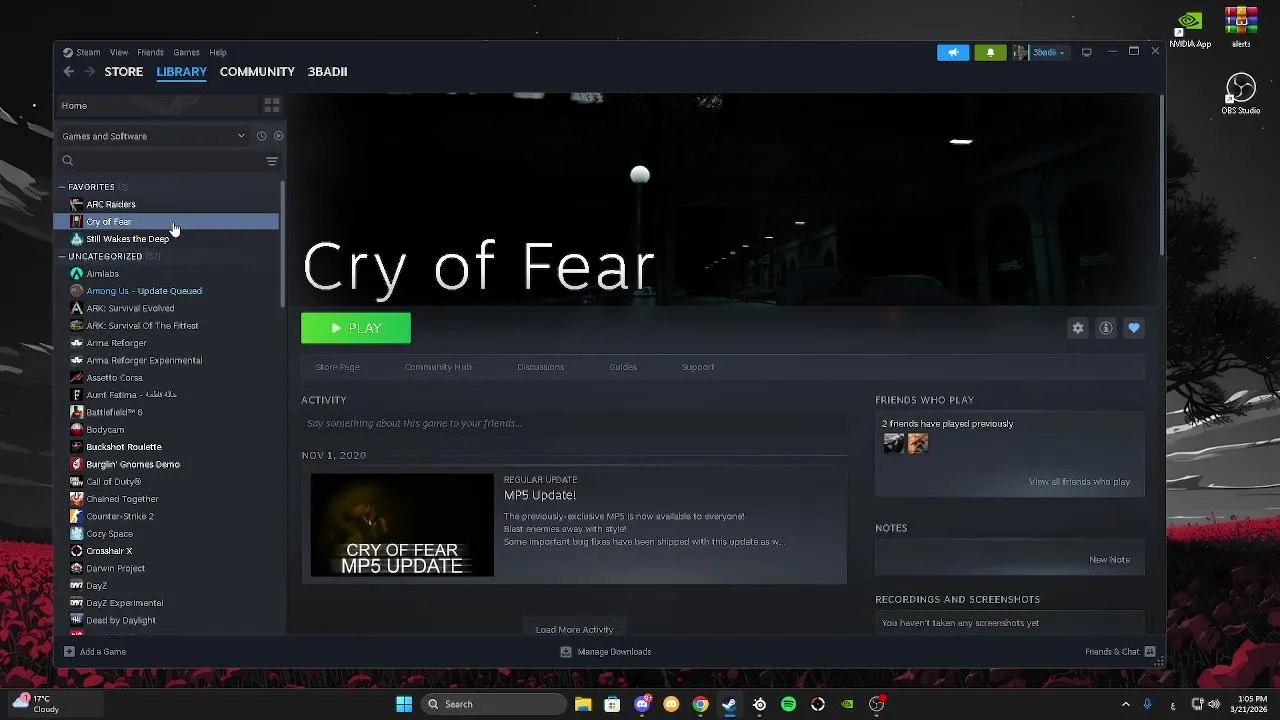Open Google Chrome from the taskbar
The image size is (1280, 720).
point(701,704)
